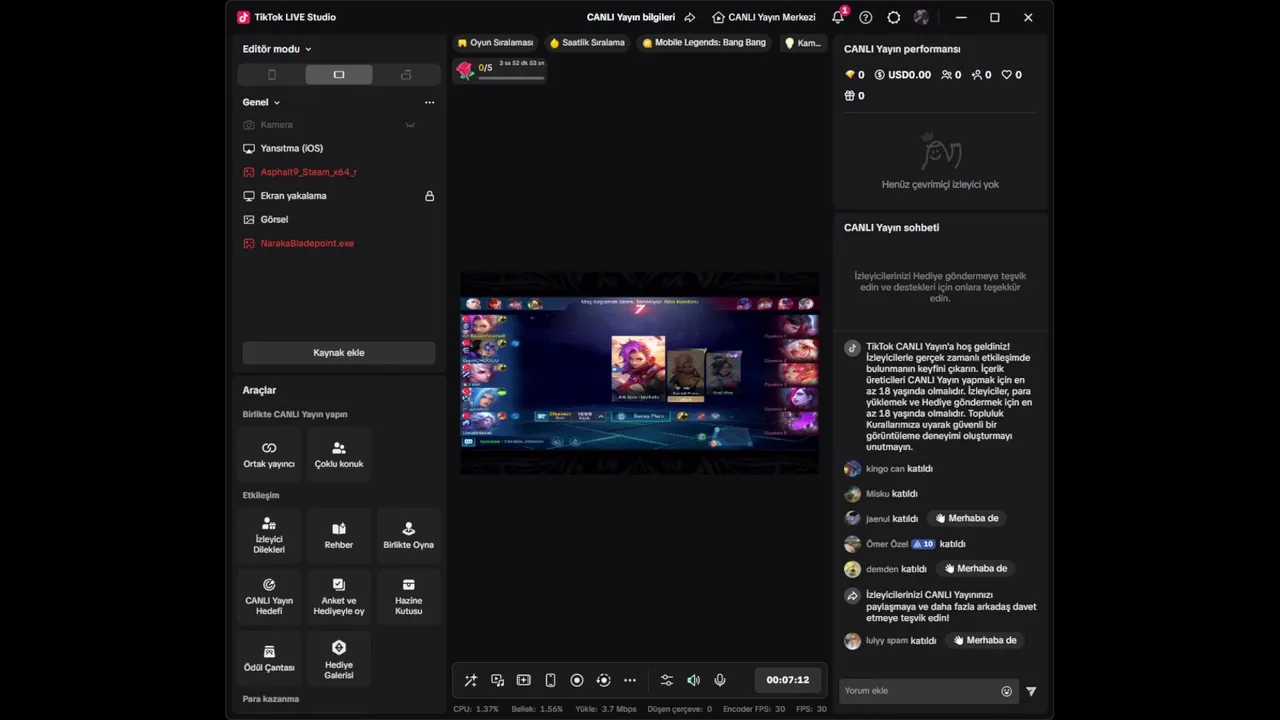The image size is (1280, 720).
Task: Open the Oyun Sıralaması tab
Action: coord(495,43)
